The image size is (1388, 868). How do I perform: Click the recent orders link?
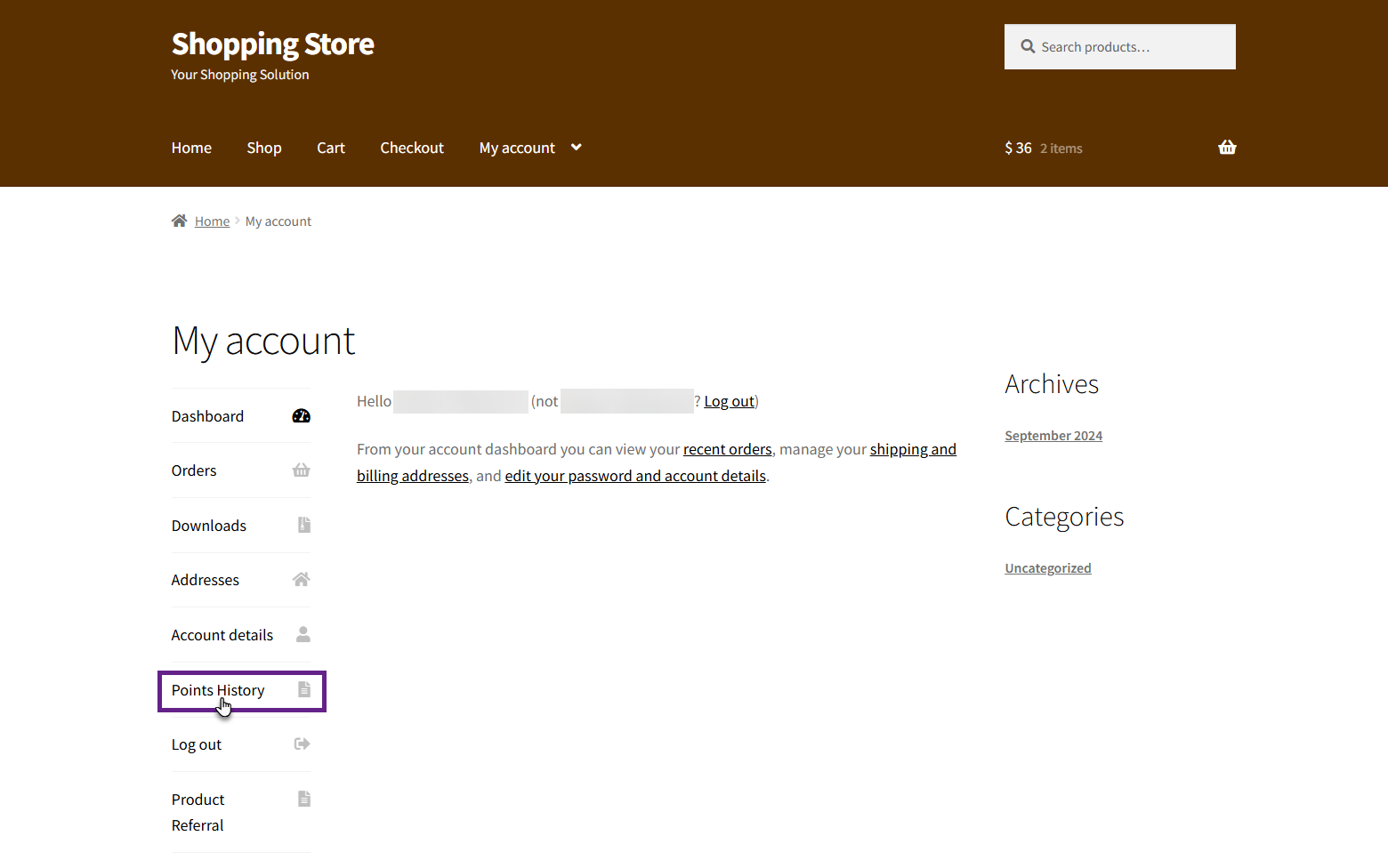pos(727,449)
